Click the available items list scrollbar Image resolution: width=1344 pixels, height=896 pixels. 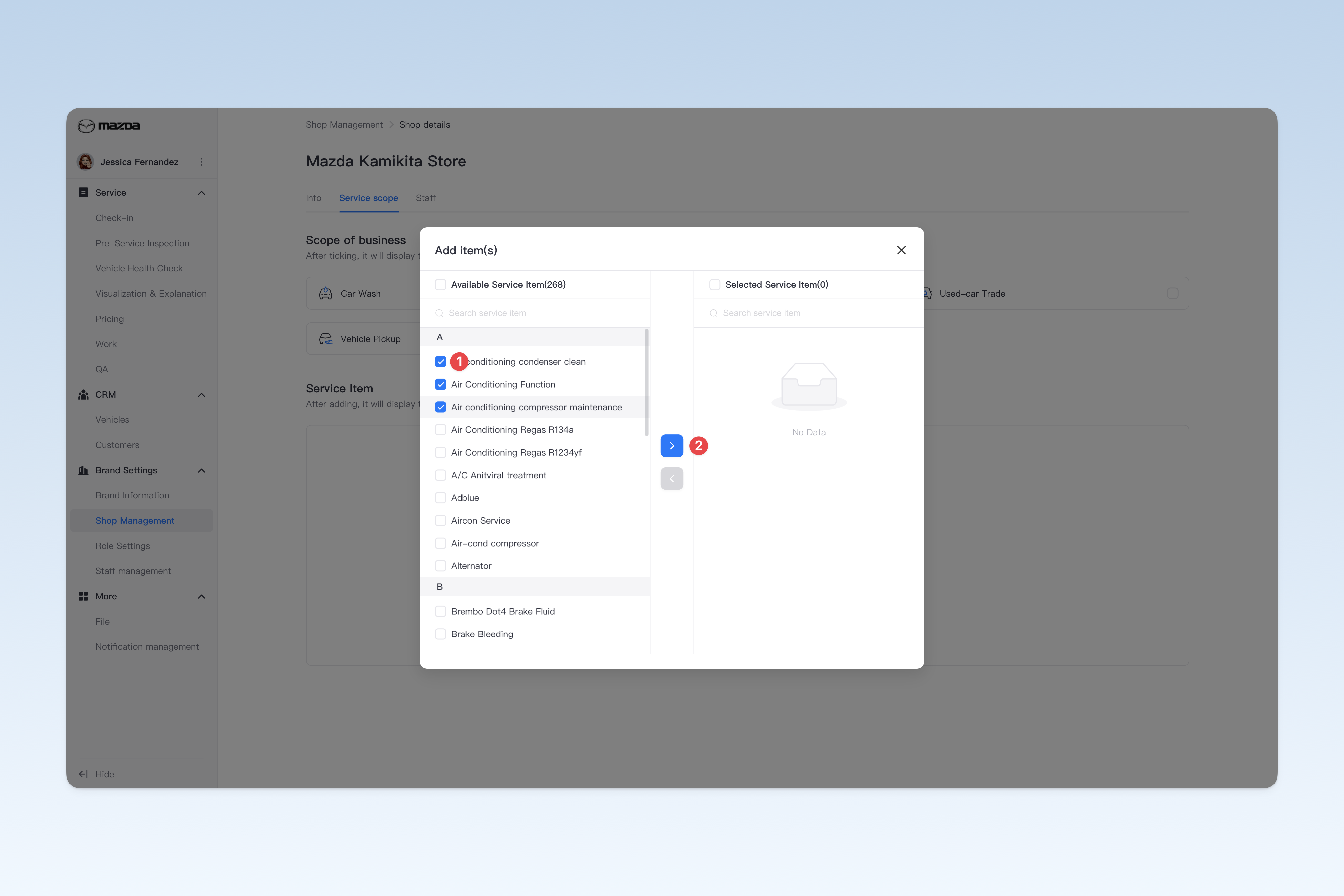point(646,382)
